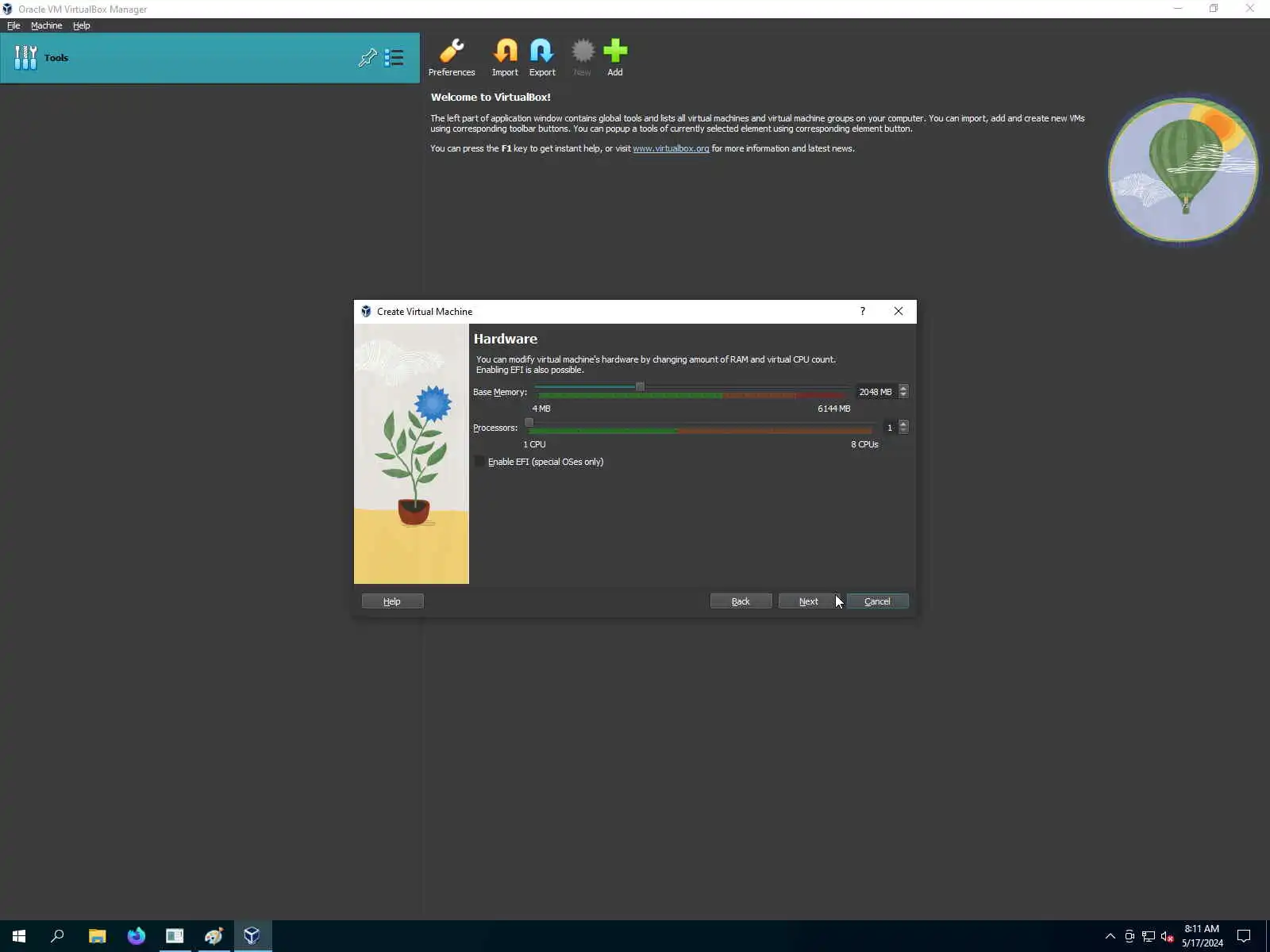Open the network tray icon

tap(1149, 937)
